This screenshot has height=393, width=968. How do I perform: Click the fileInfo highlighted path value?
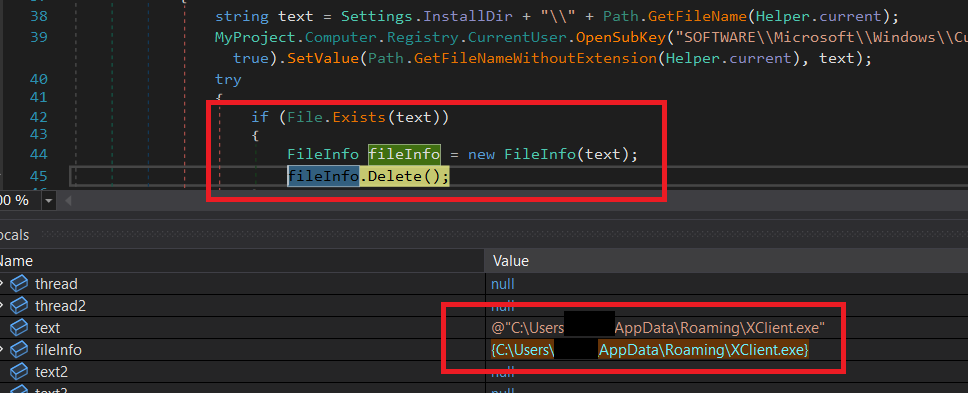pyautogui.click(x=650, y=350)
